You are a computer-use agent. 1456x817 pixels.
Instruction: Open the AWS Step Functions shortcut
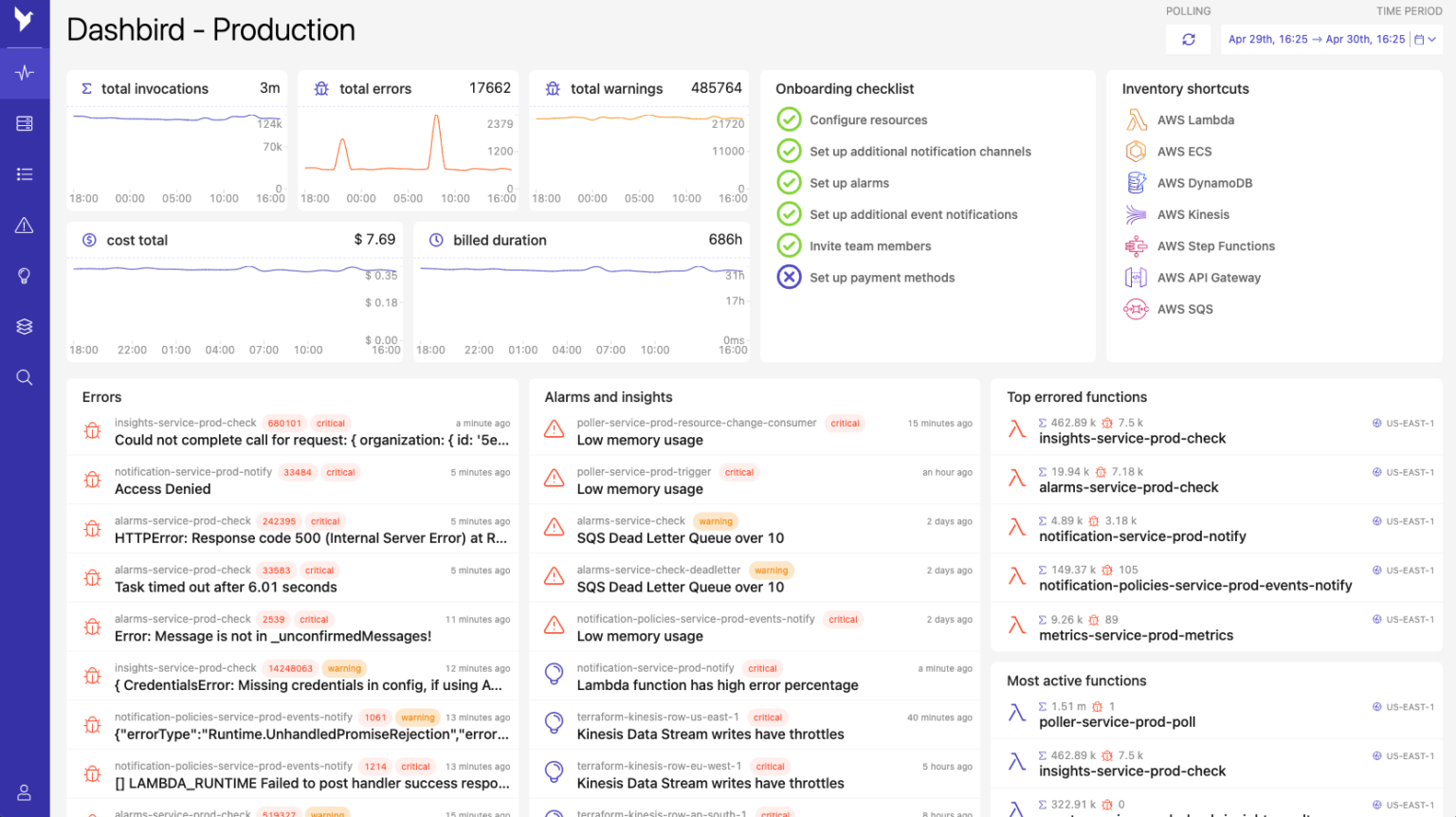1215,245
